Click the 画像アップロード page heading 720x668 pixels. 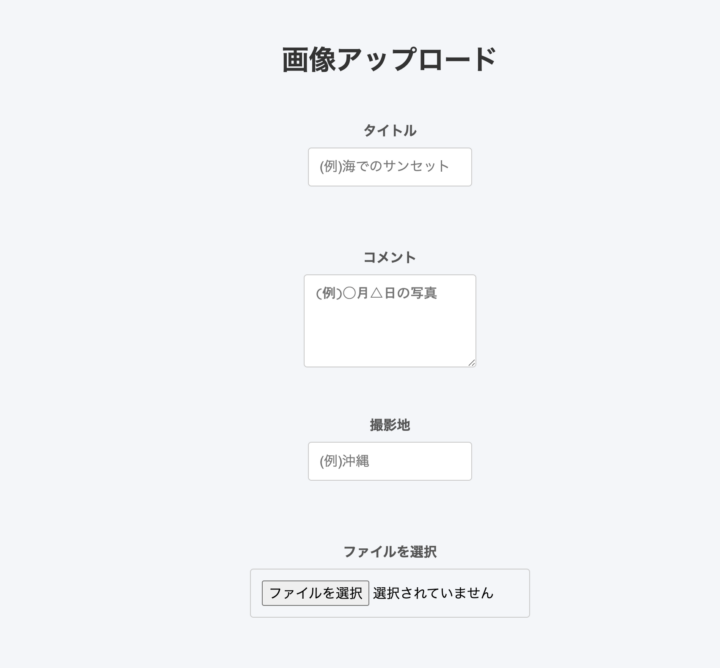389,60
